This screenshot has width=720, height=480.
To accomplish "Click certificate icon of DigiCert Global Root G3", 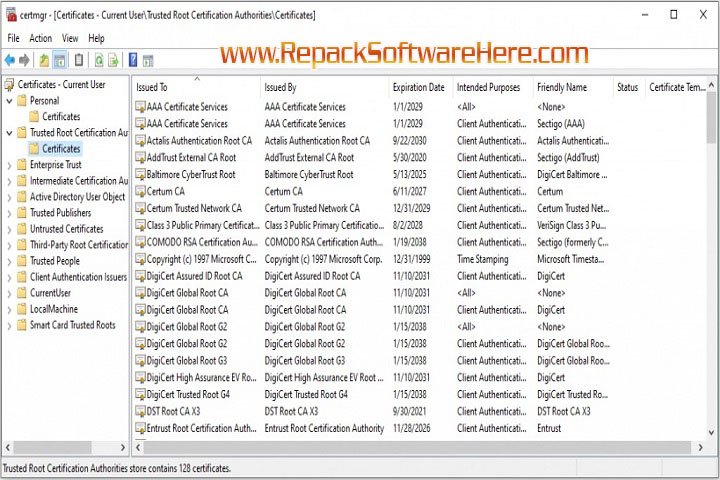I will (140, 361).
